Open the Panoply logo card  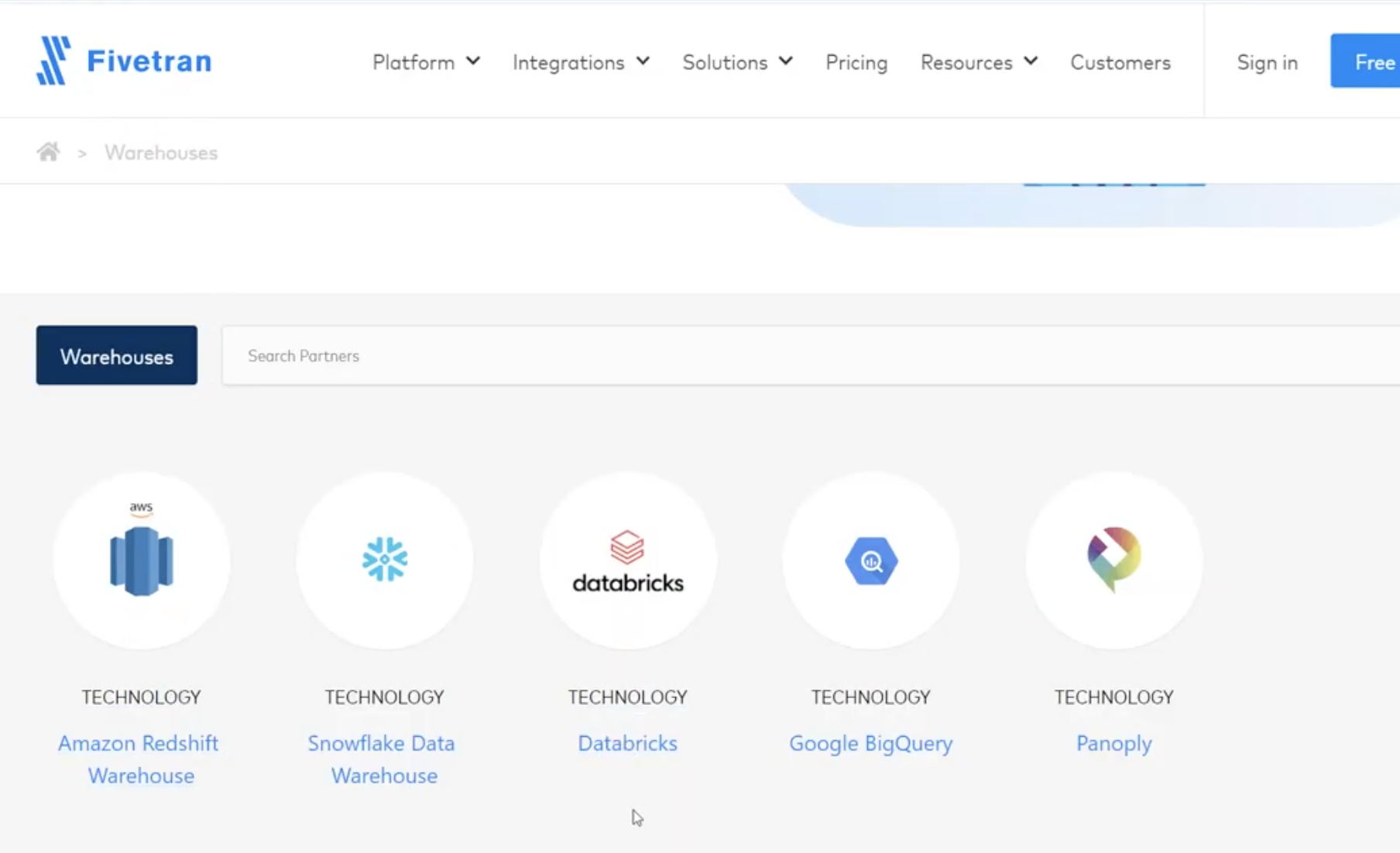pyautogui.click(x=1114, y=560)
